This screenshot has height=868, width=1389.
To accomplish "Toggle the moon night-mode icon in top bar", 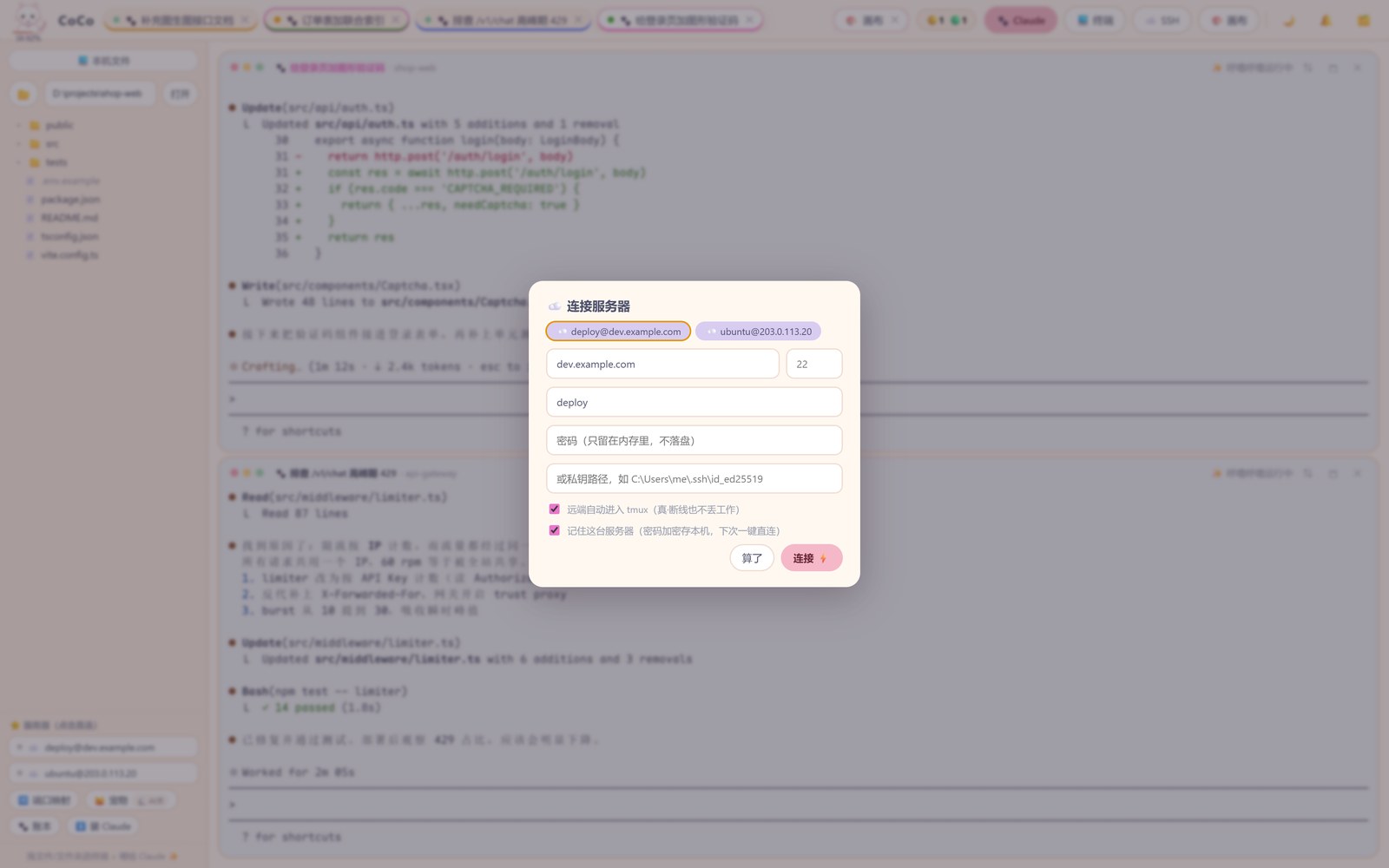I will point(1289,20).
